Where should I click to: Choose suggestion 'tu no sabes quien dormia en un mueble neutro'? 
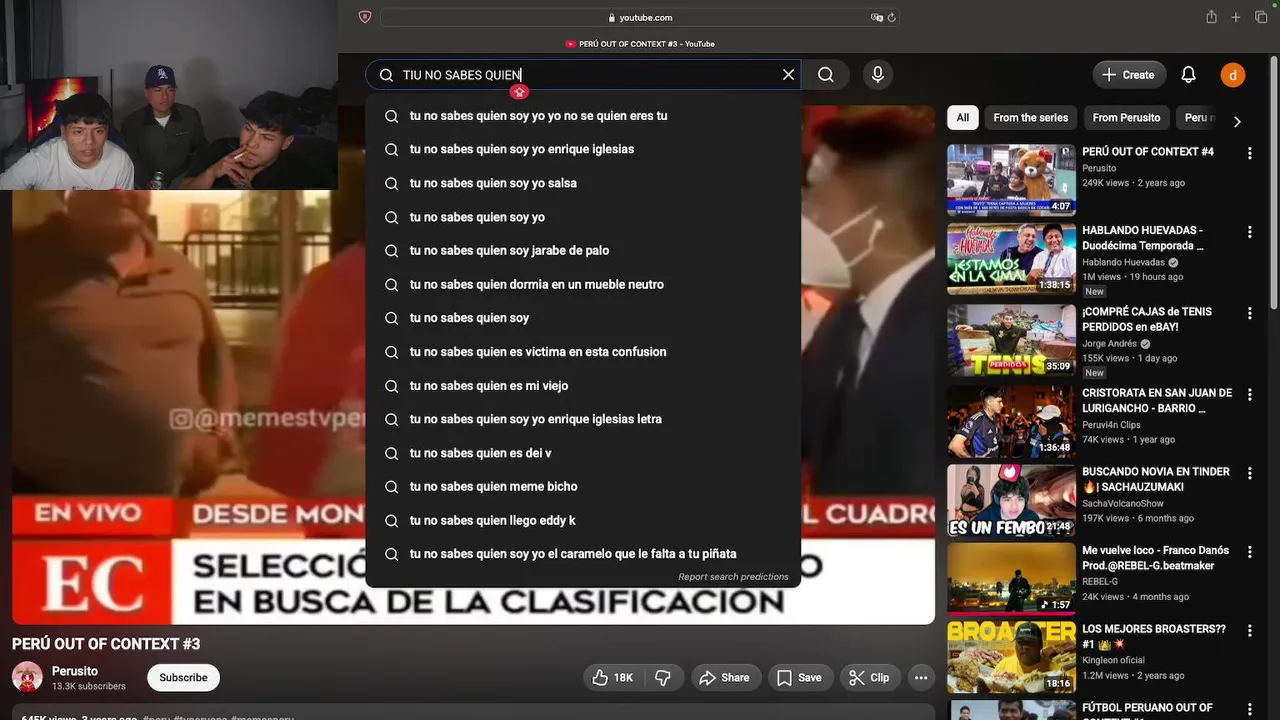tap(583, 284)
